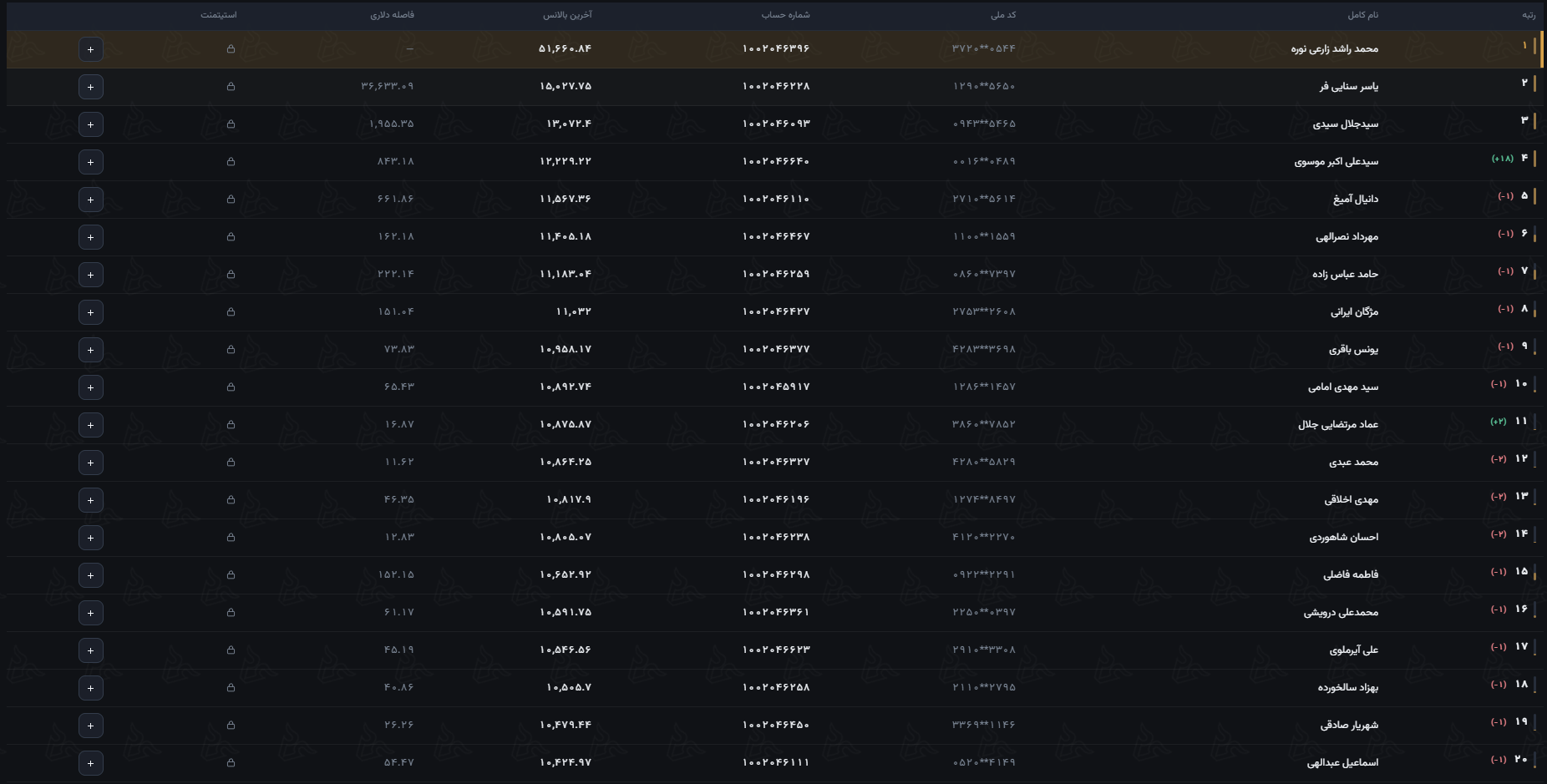1547x784 pixels.
Task: Expand حامد عباس زاده row
Action: pyautogui.click(x=91, y=275)
